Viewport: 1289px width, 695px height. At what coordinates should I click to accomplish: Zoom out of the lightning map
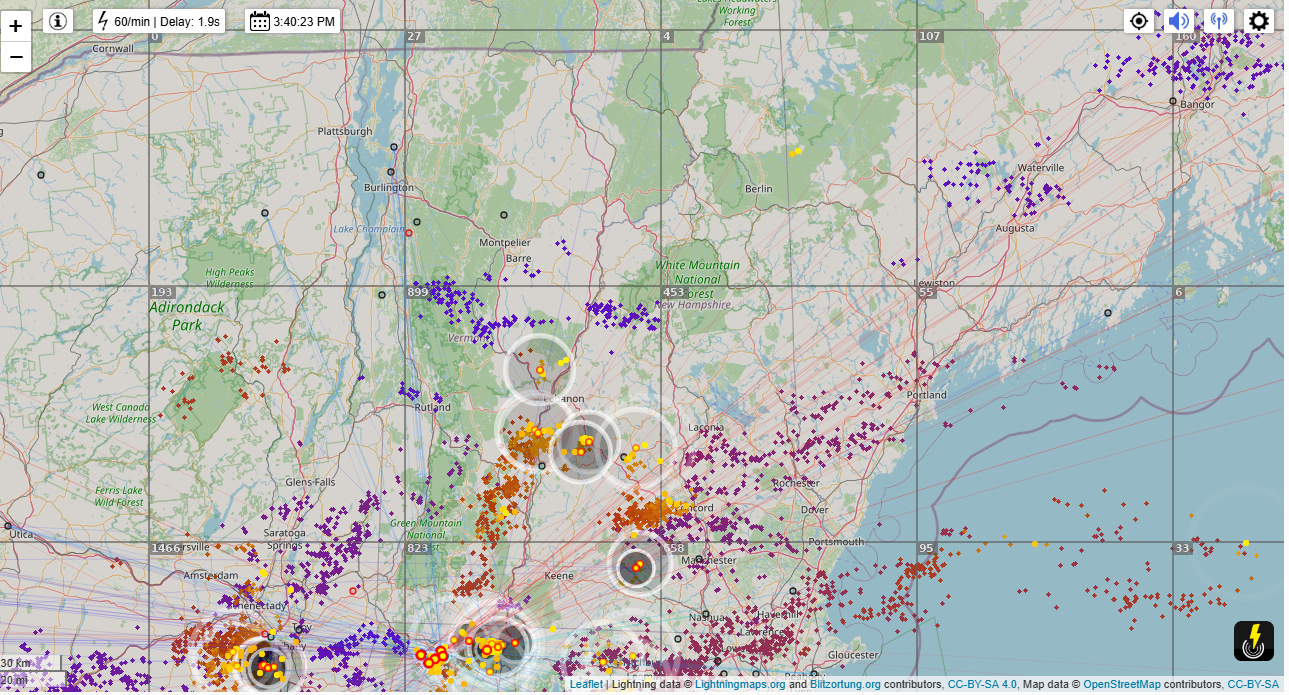tap(16, 58)
